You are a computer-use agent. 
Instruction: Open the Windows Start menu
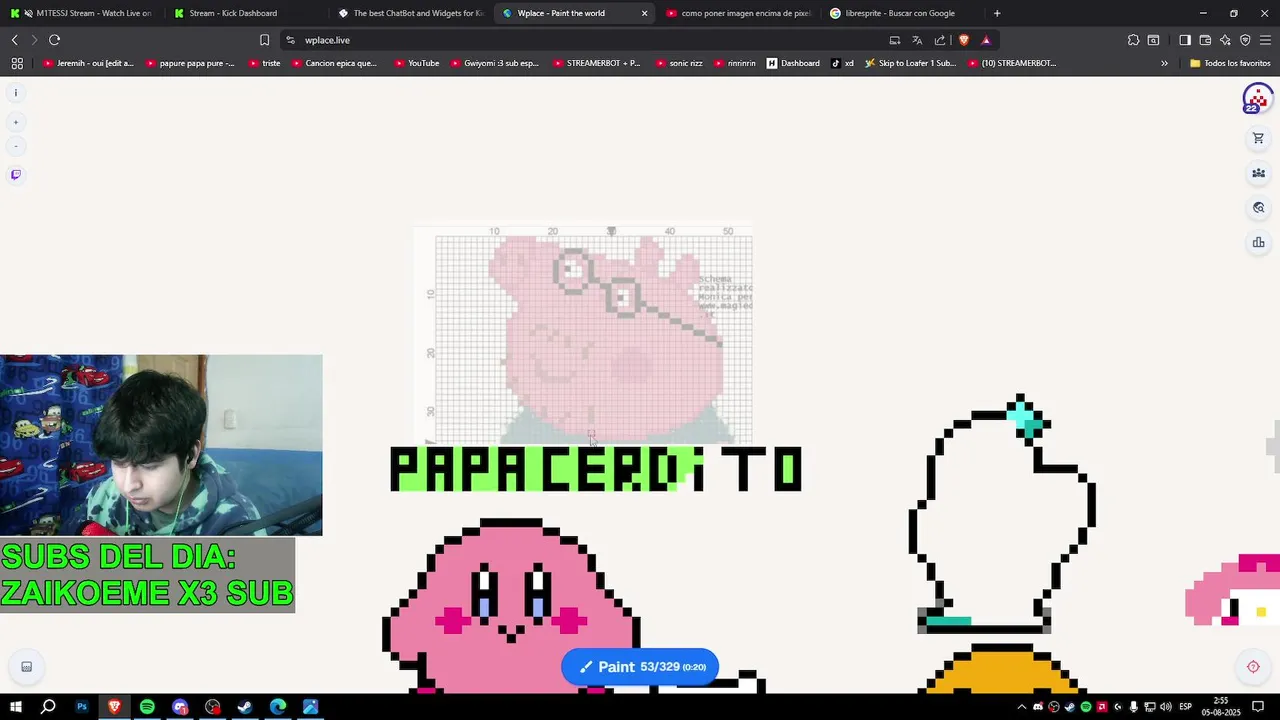(x=15, y=707)
